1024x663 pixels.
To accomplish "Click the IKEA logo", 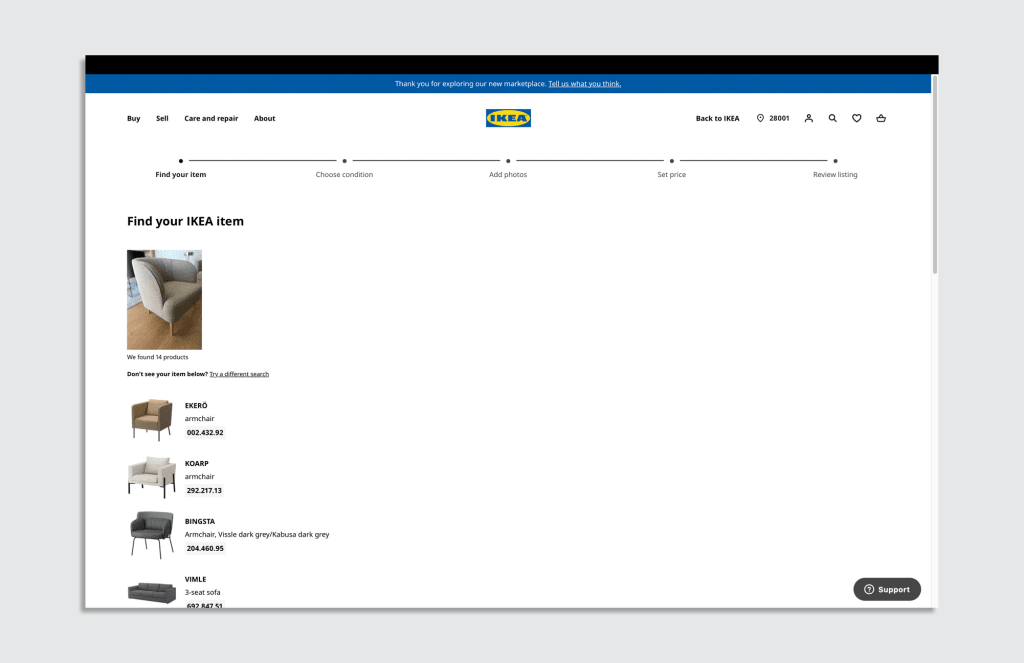I will coord(508,118).
